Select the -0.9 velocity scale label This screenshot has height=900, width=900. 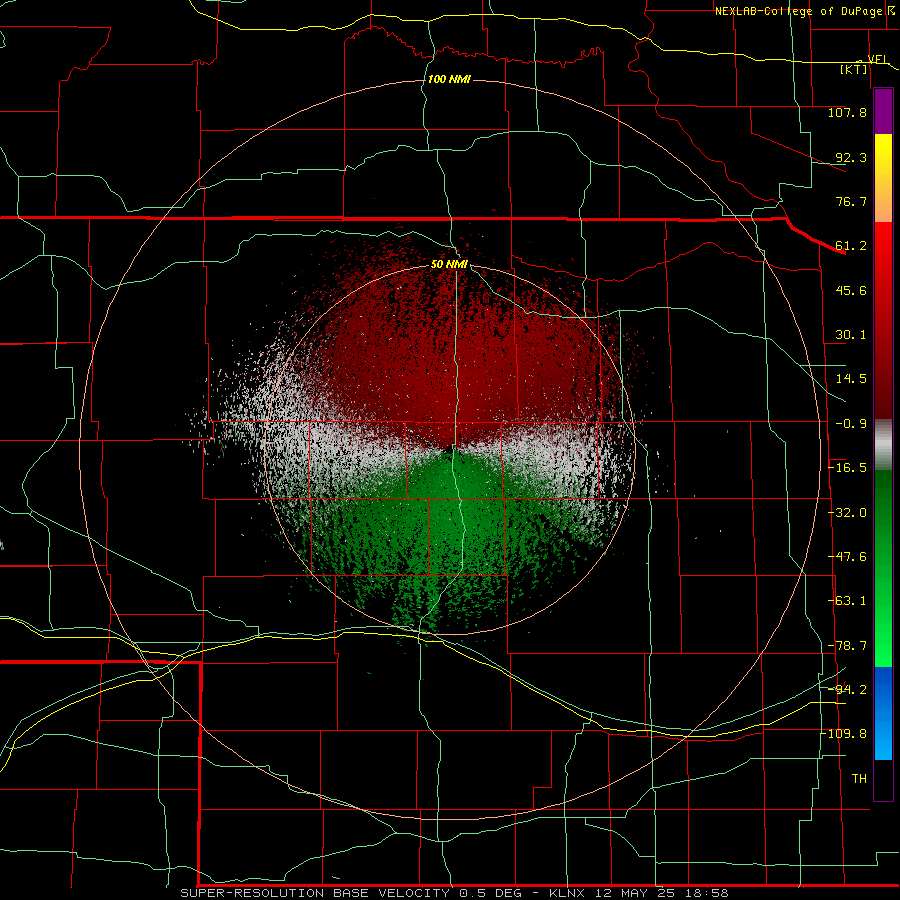pos(851,424)
